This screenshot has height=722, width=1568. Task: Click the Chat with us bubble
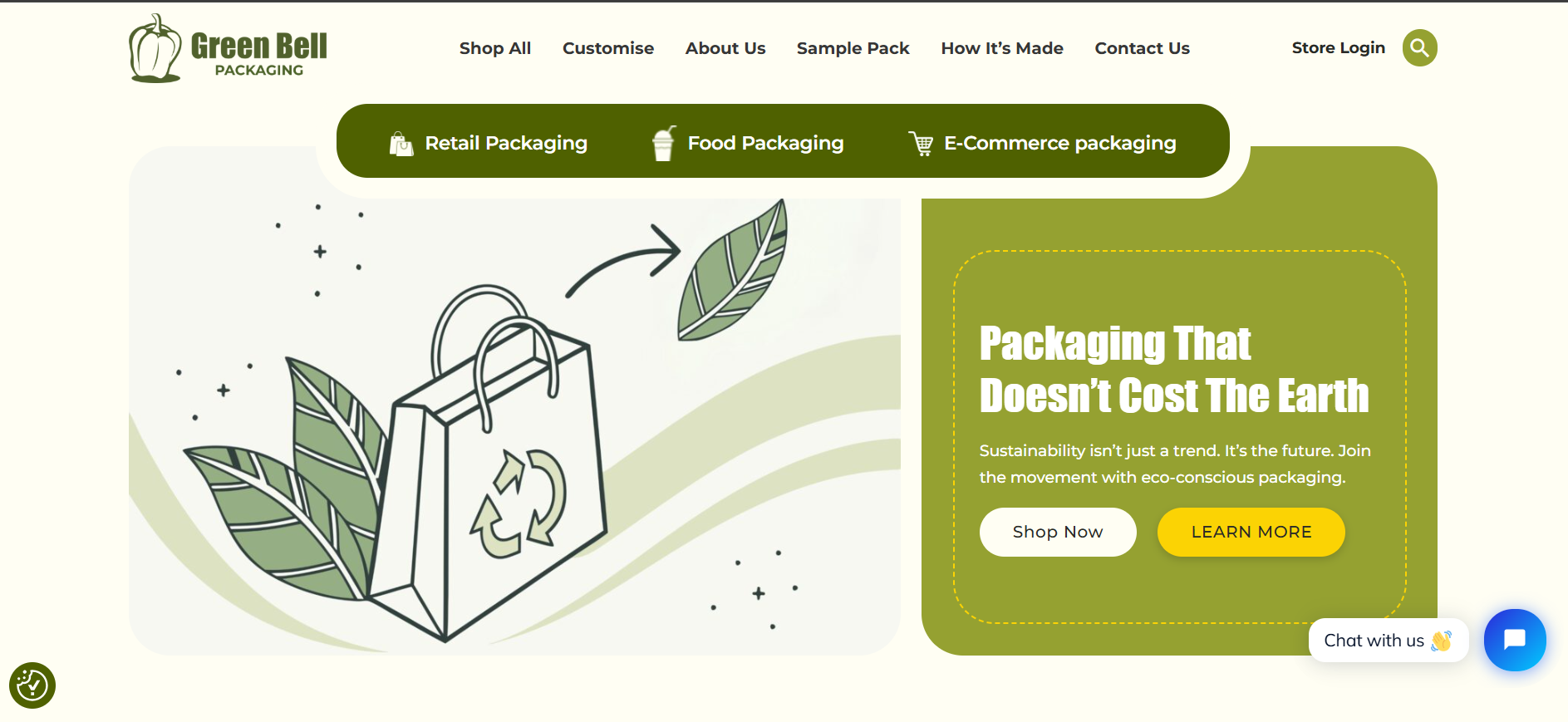pyautogui.click(x=1389, y=641)
